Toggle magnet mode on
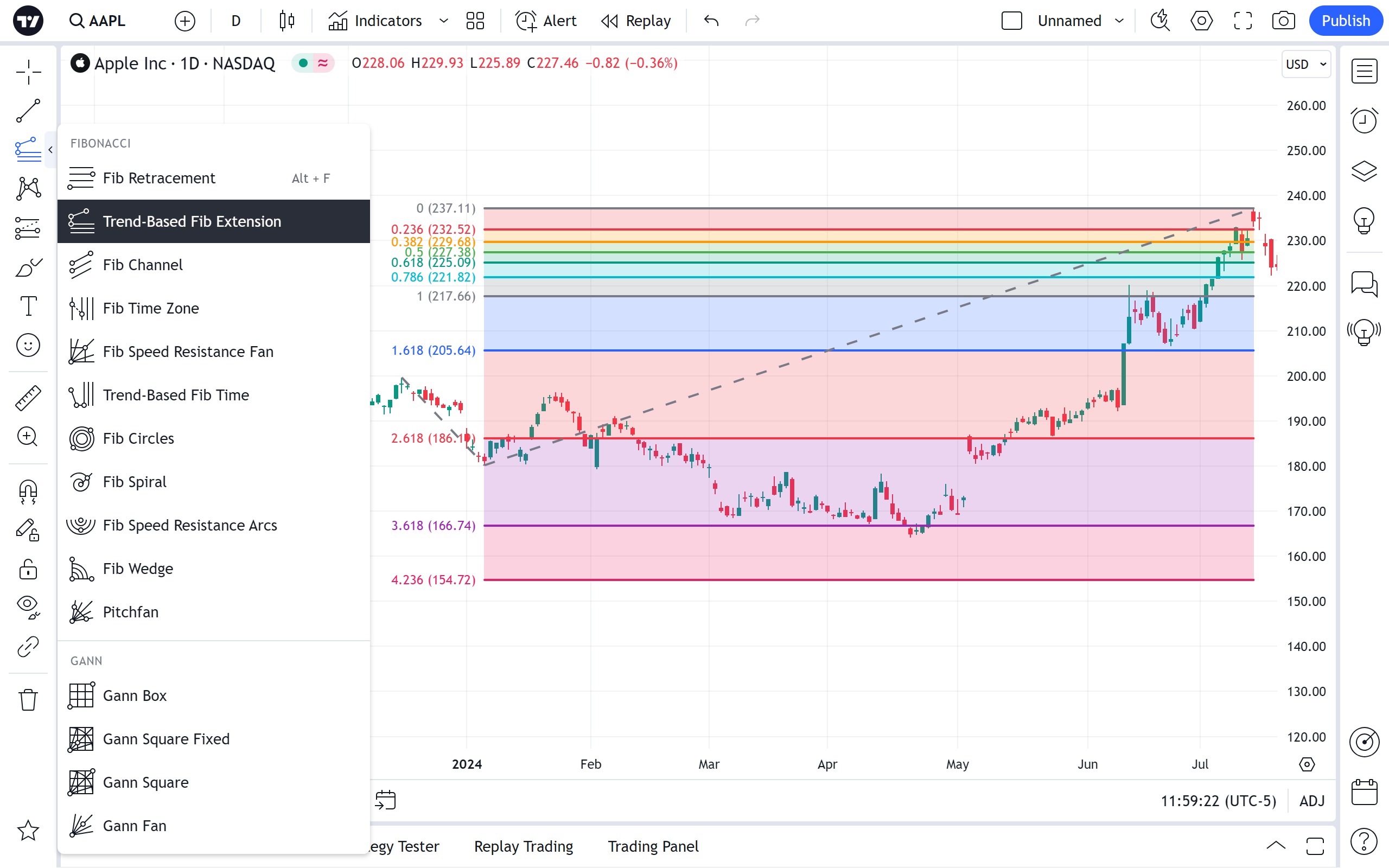This screenshot has width=1389, height=868. pos(28,492)
